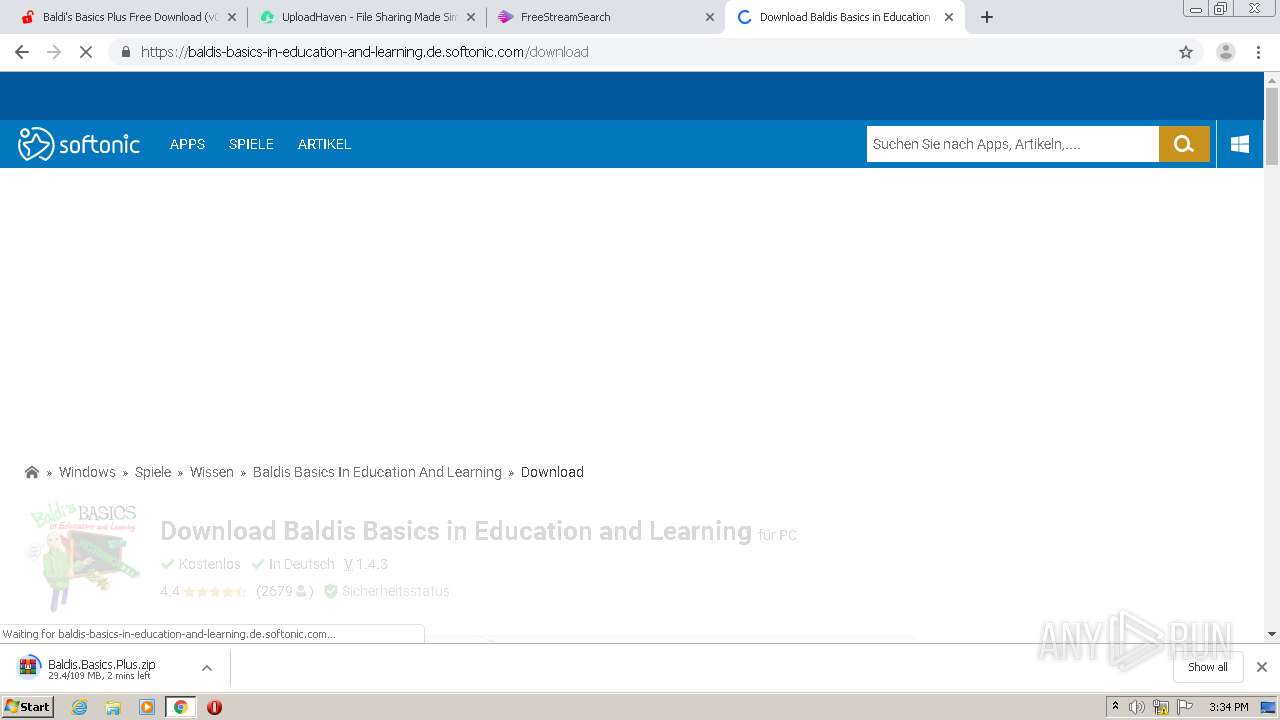The height and width of the screenshot is (720, 1280).
Task: Open a new tab with the plus button
Action: click(987, 17)
